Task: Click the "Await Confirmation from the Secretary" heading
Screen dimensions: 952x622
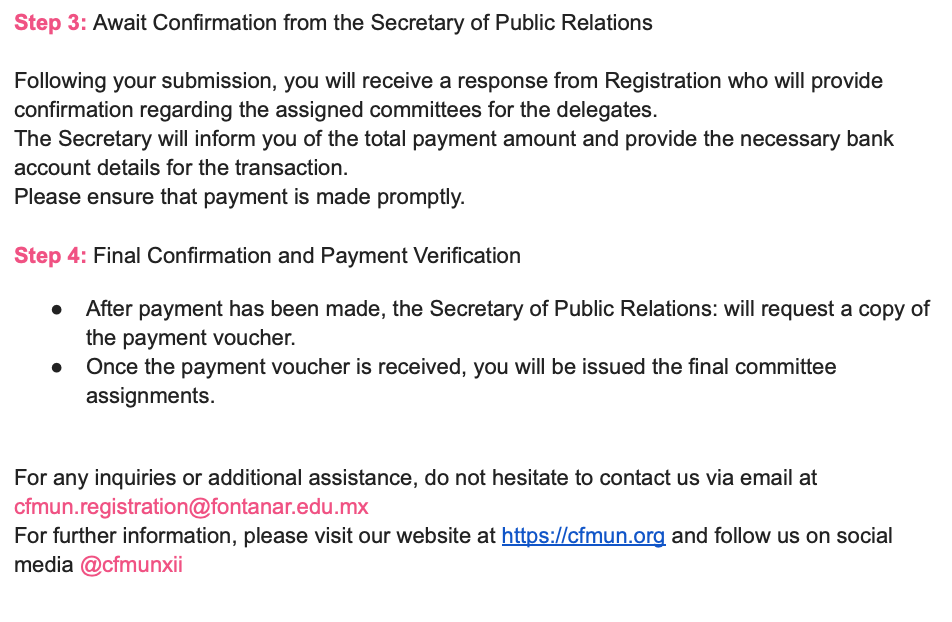Action: (x=372, y=23)
